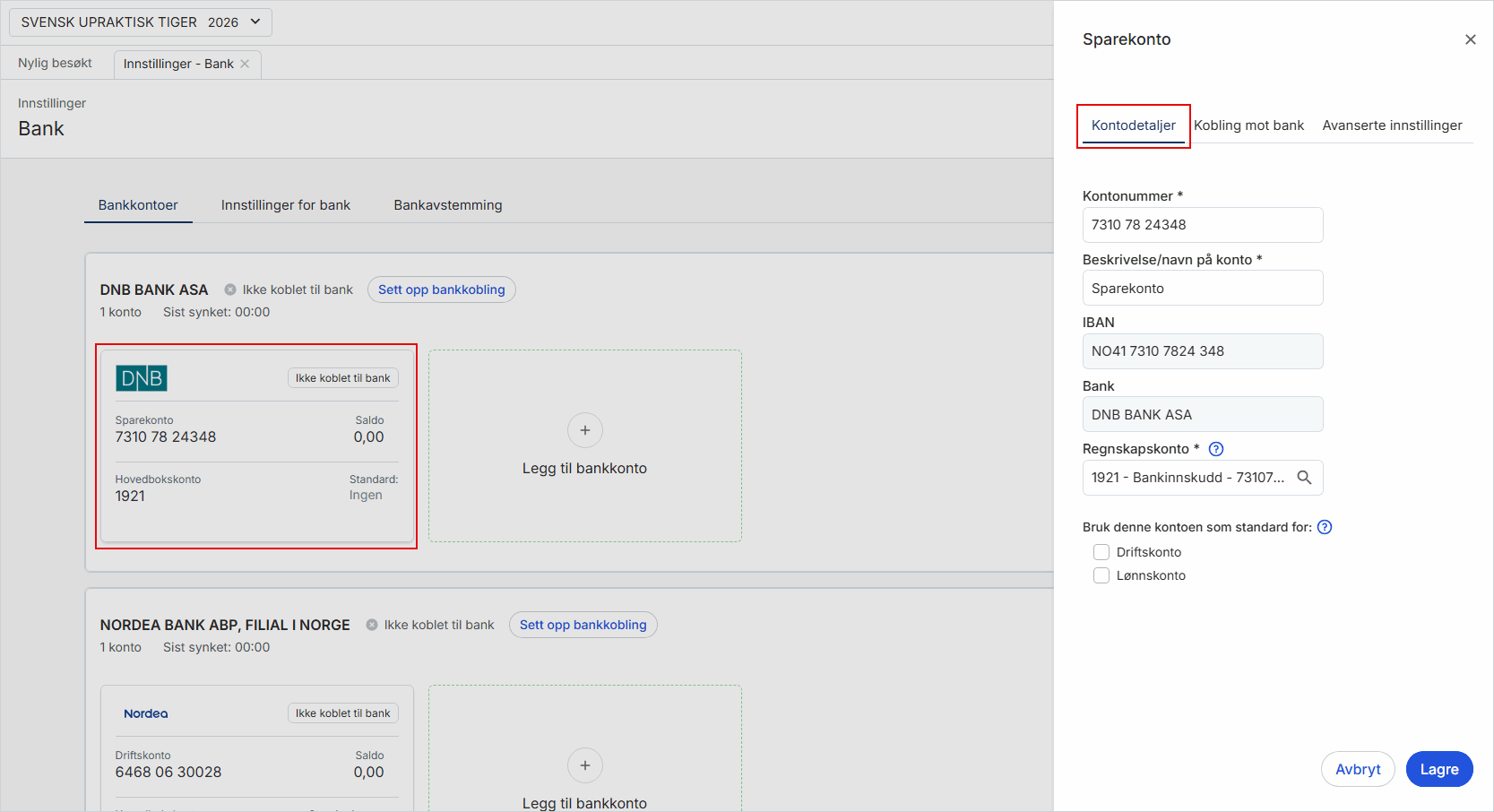Screen dimensions: 1494x812
Task: Close the Sparekonto side panel
Action: click(x=1470, y=39)
